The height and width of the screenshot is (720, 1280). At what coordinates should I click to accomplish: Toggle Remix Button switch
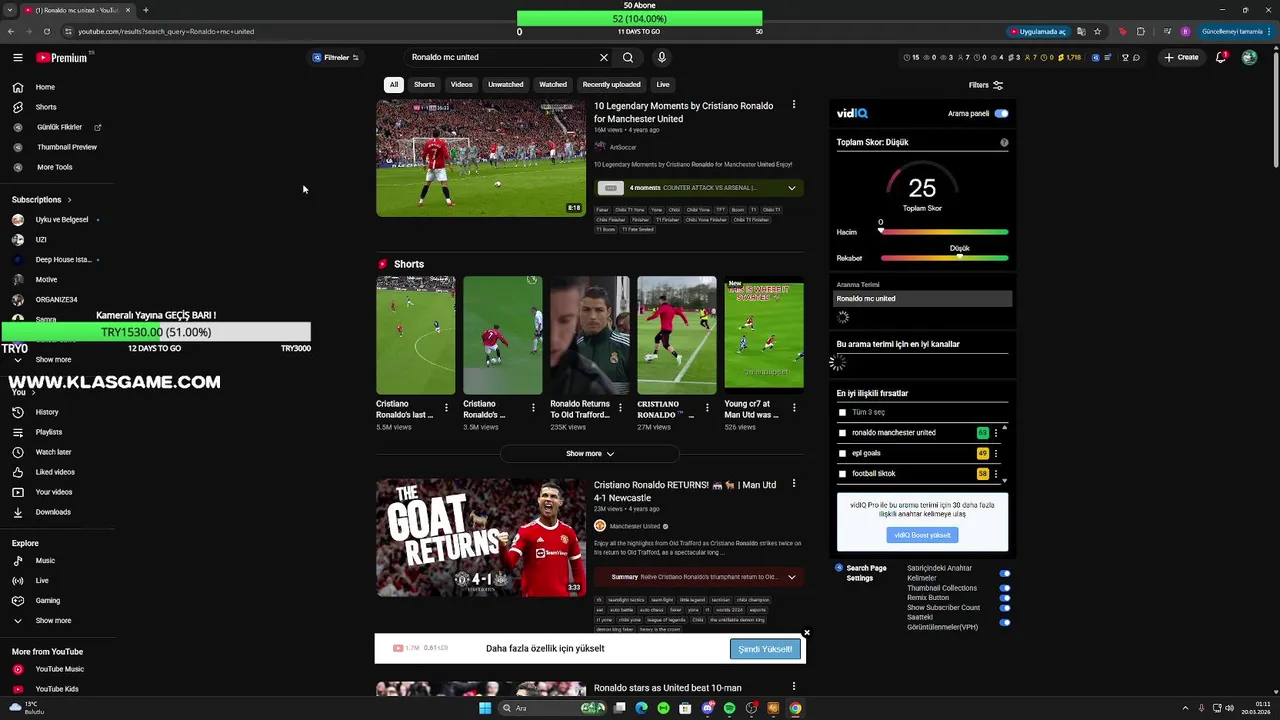[x=1005, y=598]
